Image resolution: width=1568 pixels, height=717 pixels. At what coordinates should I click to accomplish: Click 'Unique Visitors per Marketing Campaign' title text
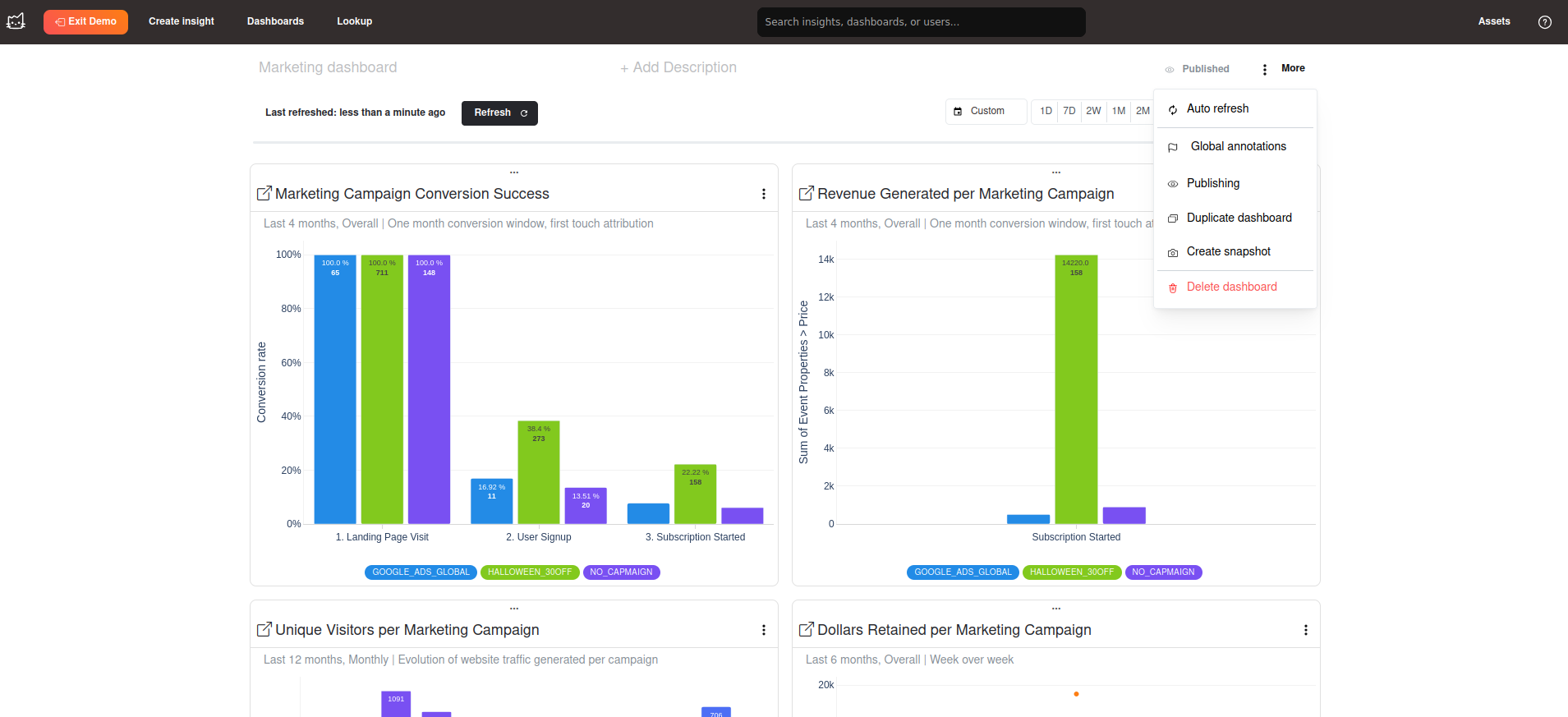[407, 630]
